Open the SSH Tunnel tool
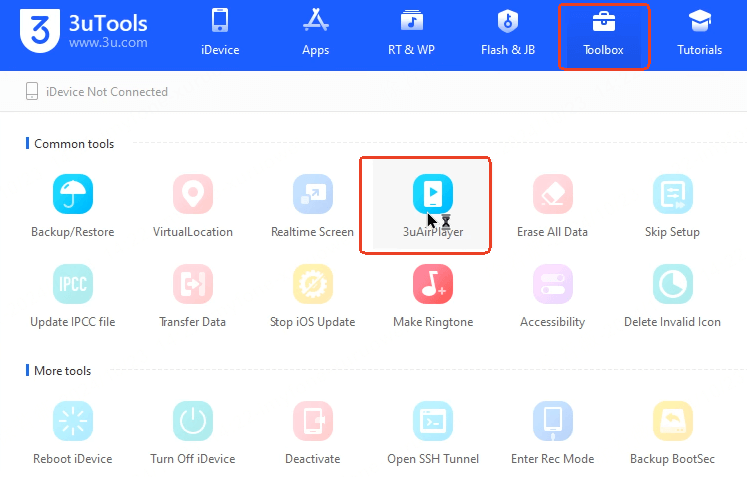The image size is (747, 477). coord(433,422)
